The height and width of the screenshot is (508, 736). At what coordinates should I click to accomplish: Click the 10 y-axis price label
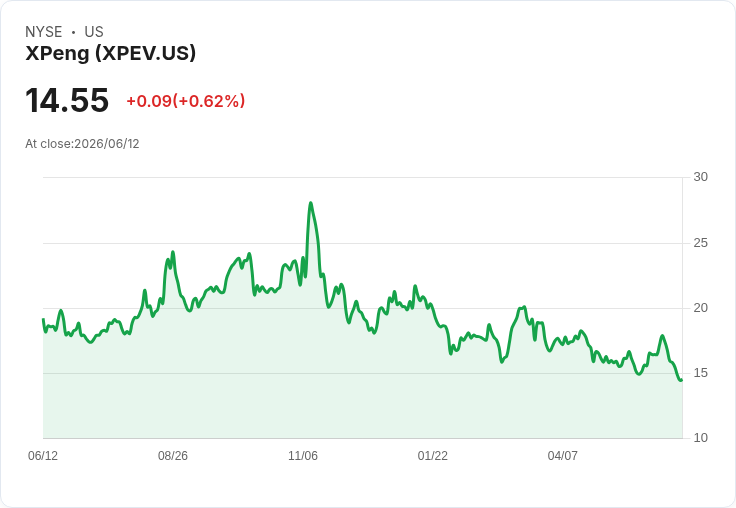(x=701, y=438)
